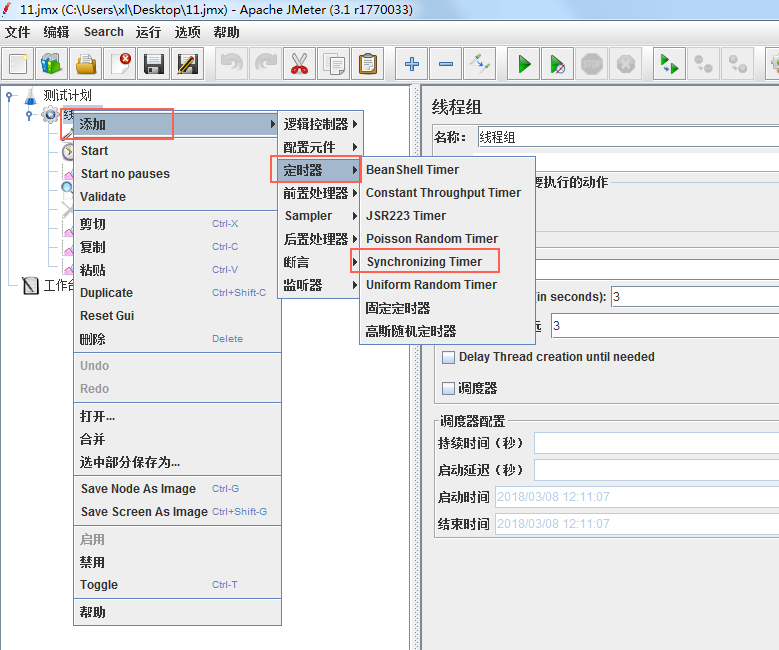Click the Undo arrow toolbar icon

(232, 64)
